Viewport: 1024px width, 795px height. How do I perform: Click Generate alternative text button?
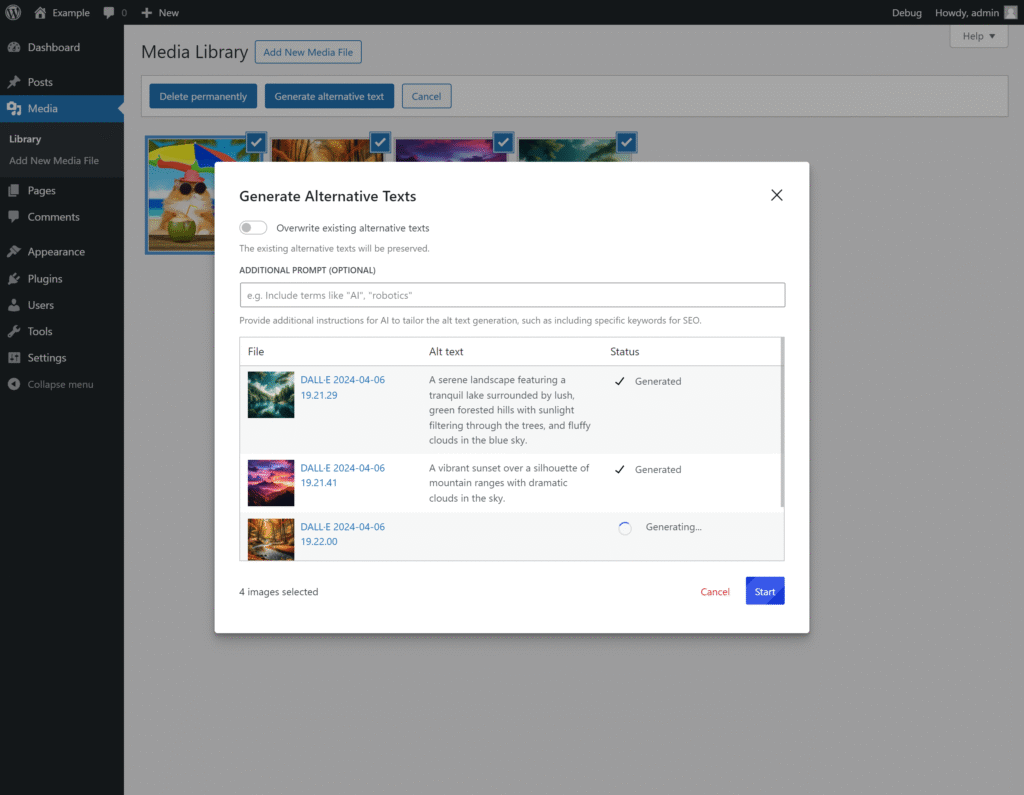point(329,96)
